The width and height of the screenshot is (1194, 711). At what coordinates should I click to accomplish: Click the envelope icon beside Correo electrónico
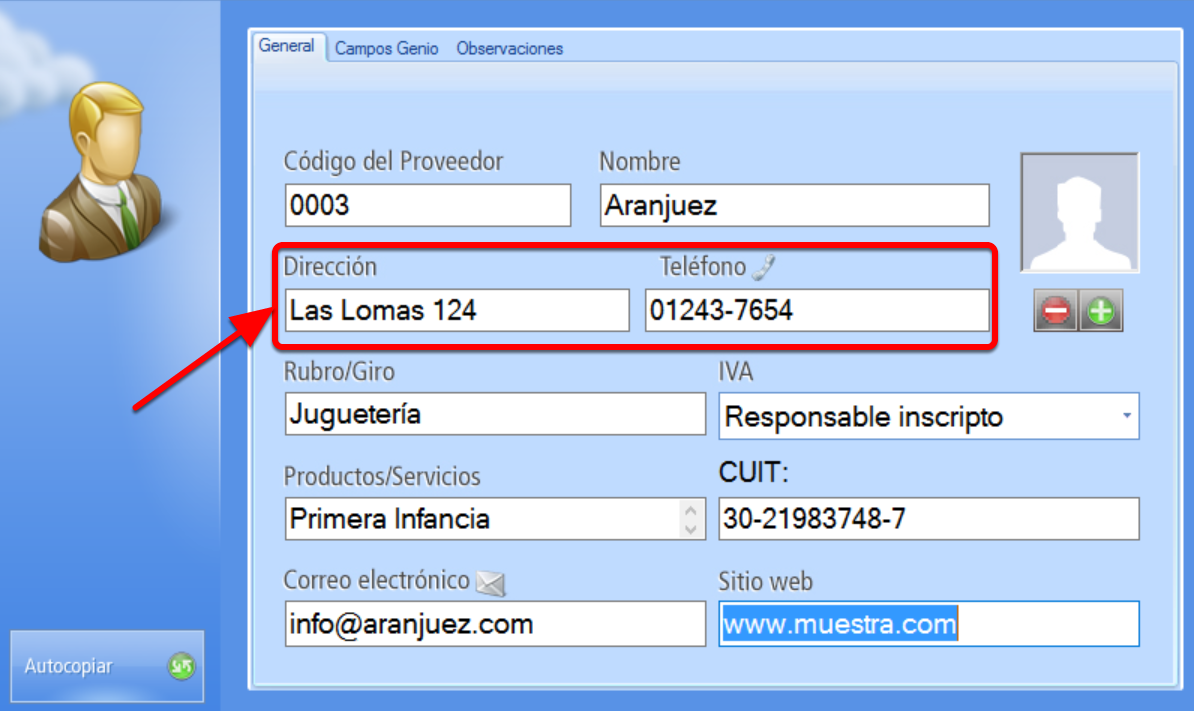click(x=490, y=583)
